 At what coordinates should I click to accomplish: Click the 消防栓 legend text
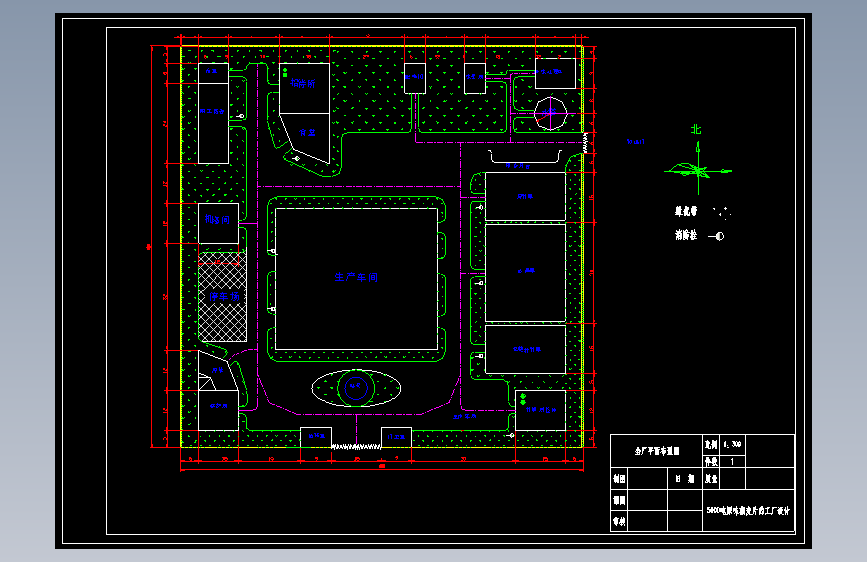[x=686, y=235]
